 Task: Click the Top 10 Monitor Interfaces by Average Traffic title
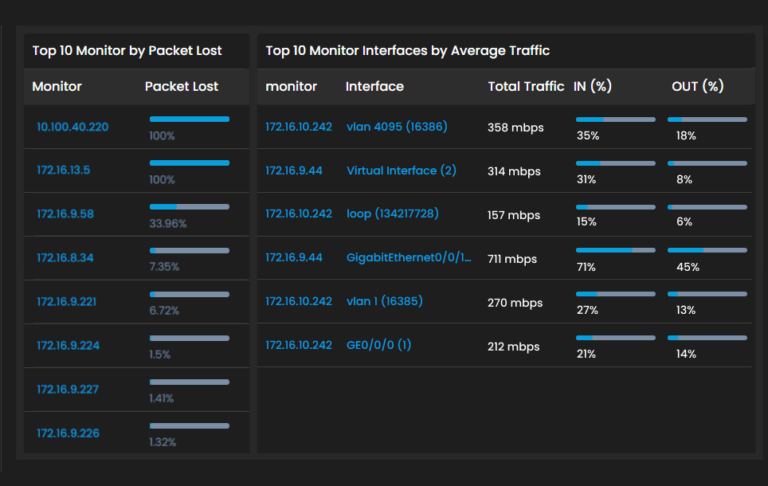[408, 51]
